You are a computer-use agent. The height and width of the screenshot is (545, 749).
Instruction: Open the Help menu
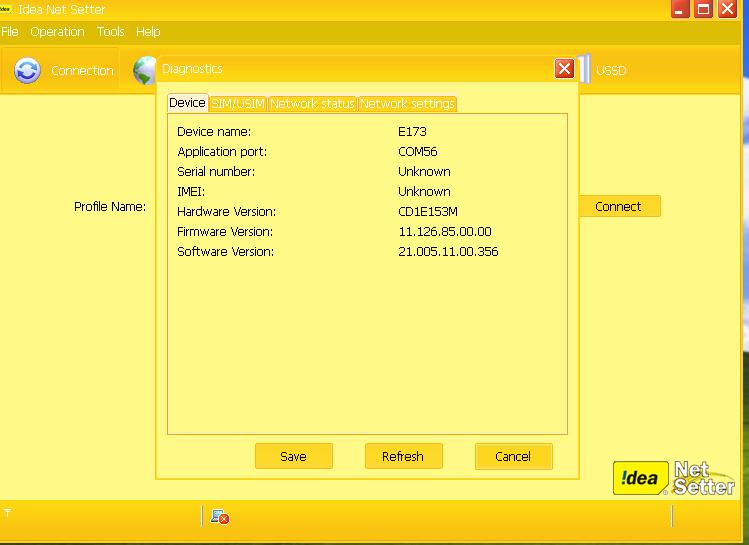(148, 32)
